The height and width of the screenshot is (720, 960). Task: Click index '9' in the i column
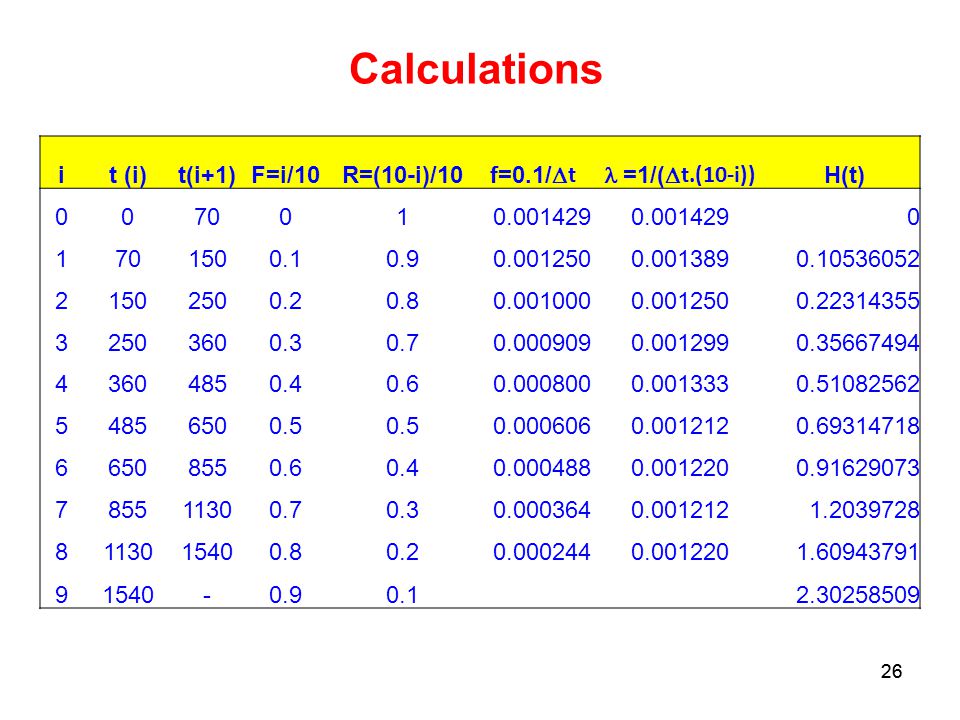pos(61,594)
